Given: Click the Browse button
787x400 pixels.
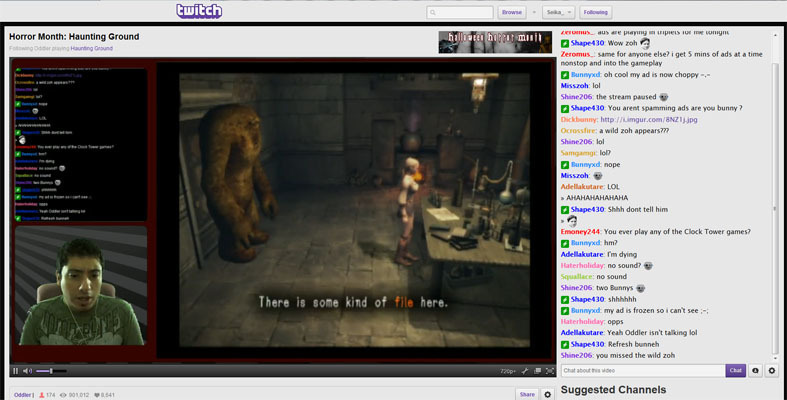Looking at the screenshot, I should 511,12.
